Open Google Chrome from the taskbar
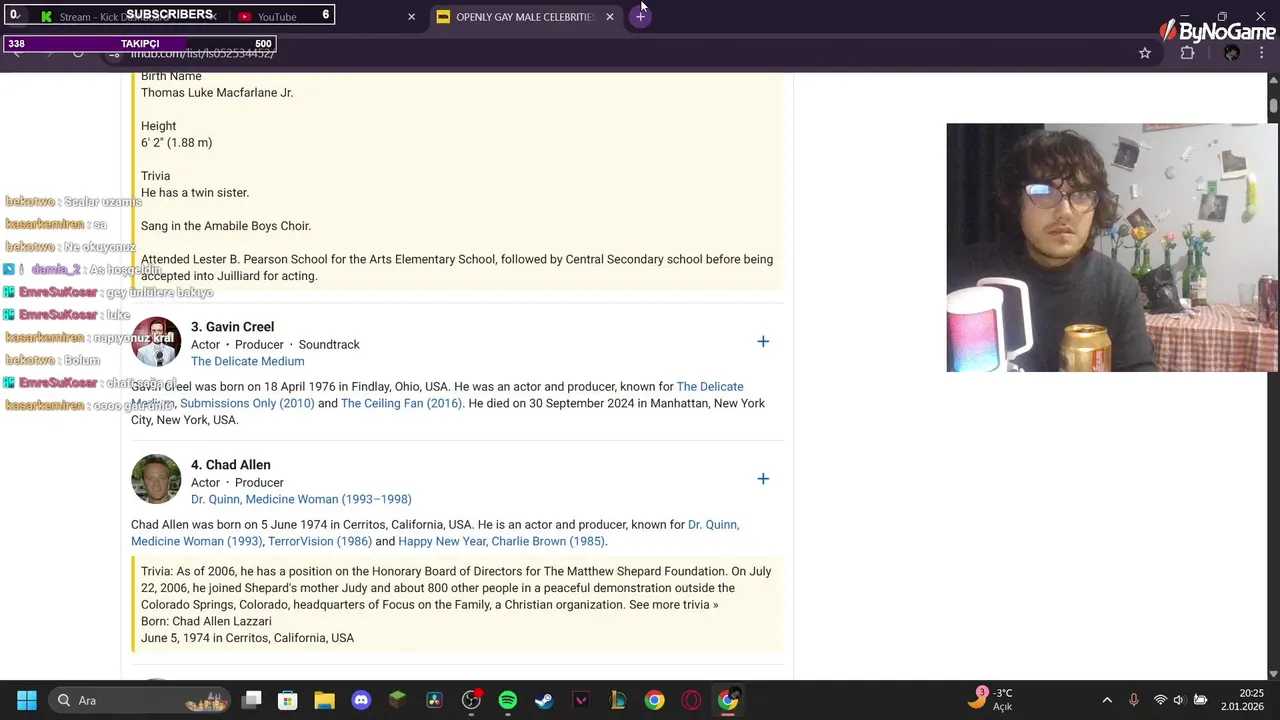This screenshot has width=1280, height=720. click(x=654, y=700)
